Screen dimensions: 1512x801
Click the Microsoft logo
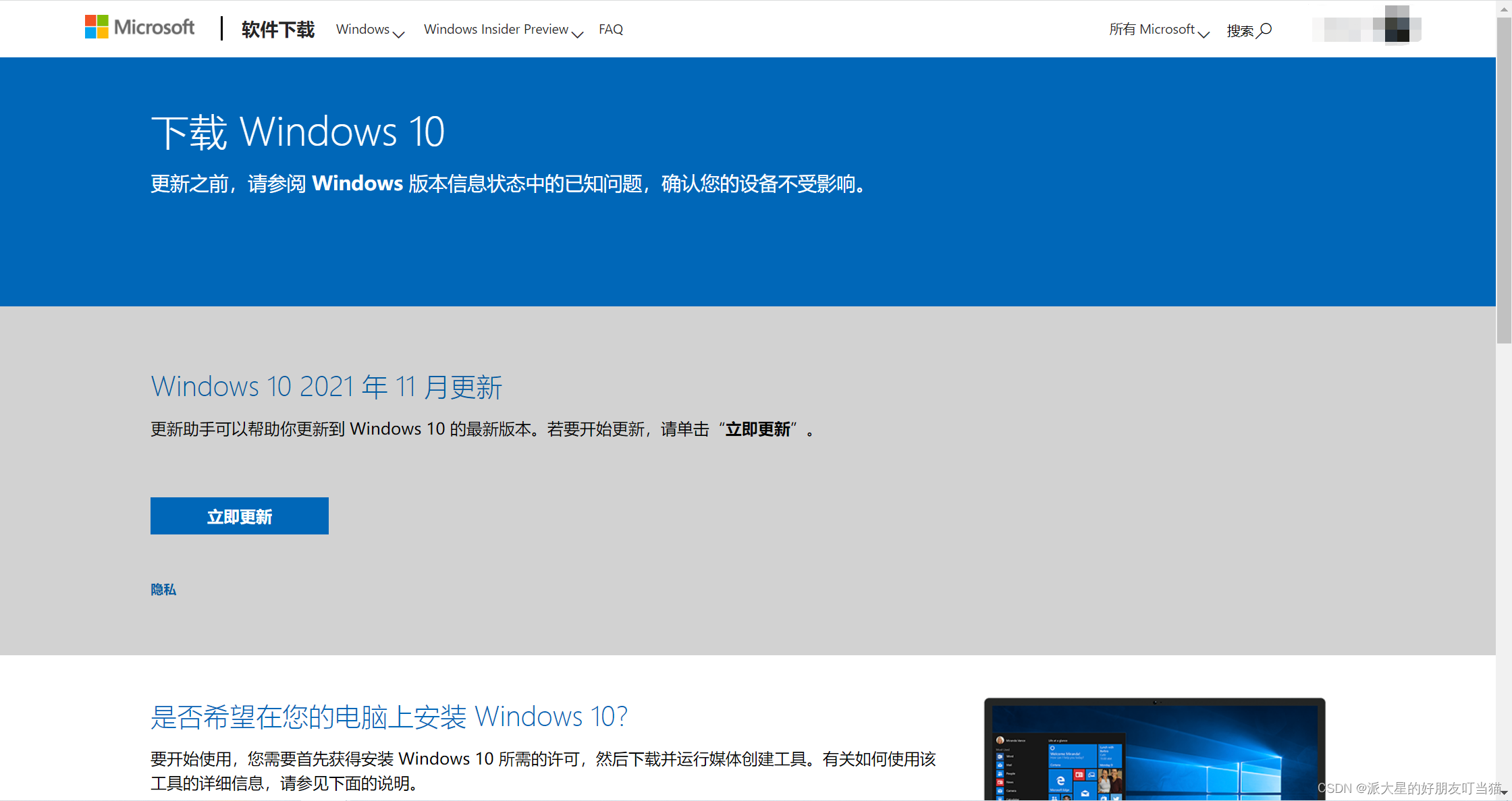140,28
